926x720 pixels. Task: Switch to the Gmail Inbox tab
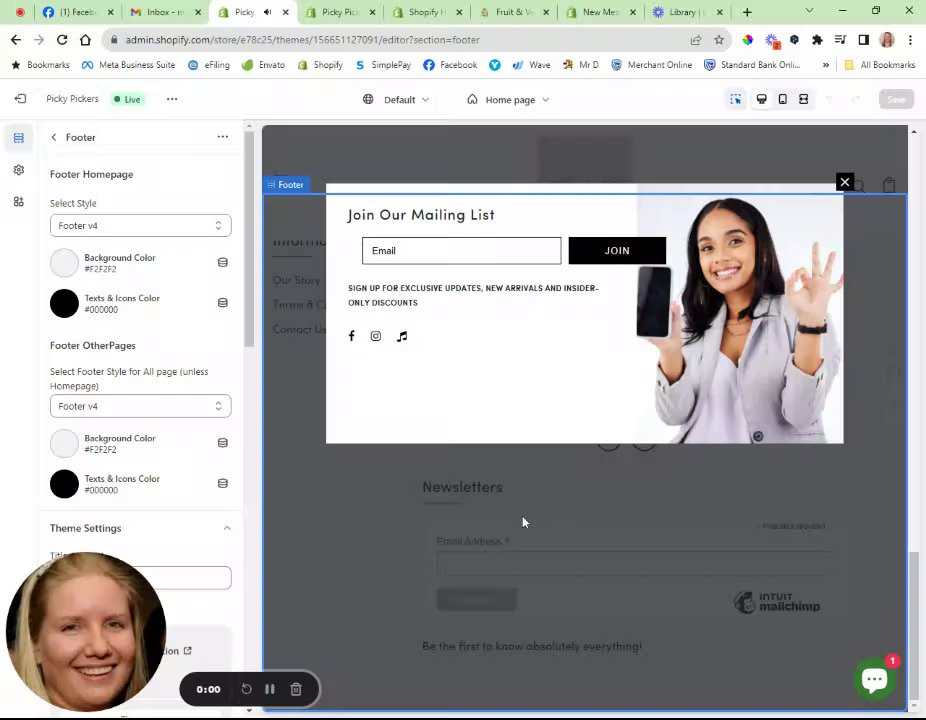164,12
